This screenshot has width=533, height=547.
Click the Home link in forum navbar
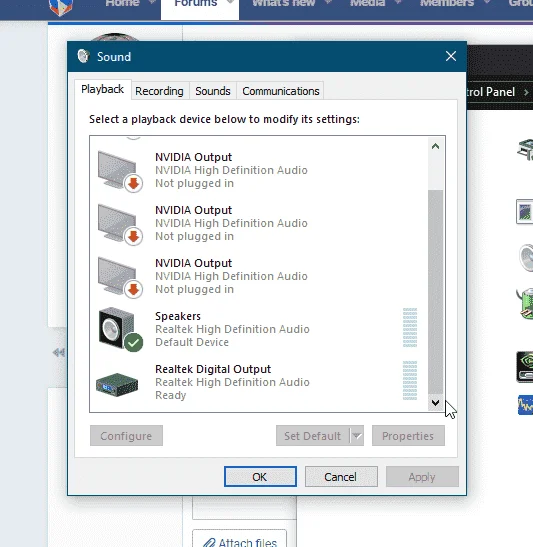122,3
